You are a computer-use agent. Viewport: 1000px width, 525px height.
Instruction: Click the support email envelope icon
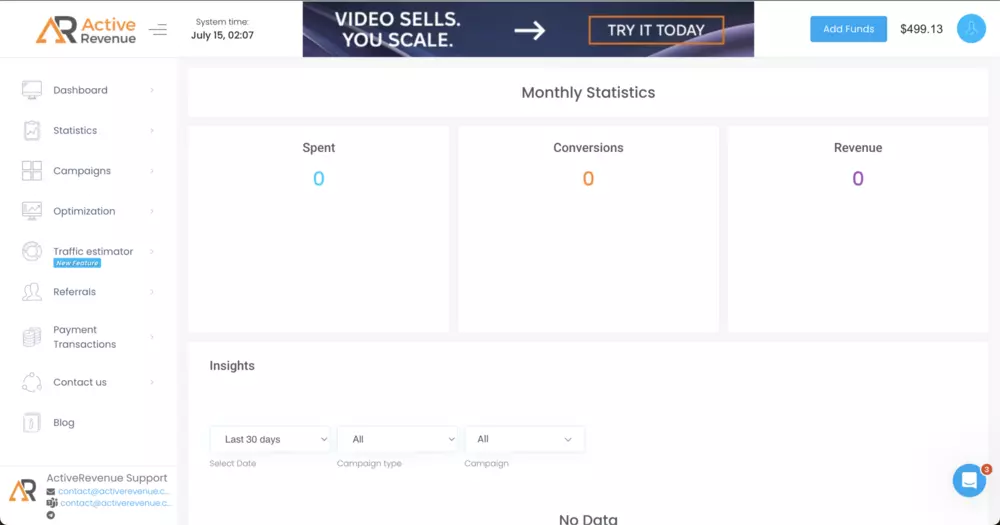point(50,491)
